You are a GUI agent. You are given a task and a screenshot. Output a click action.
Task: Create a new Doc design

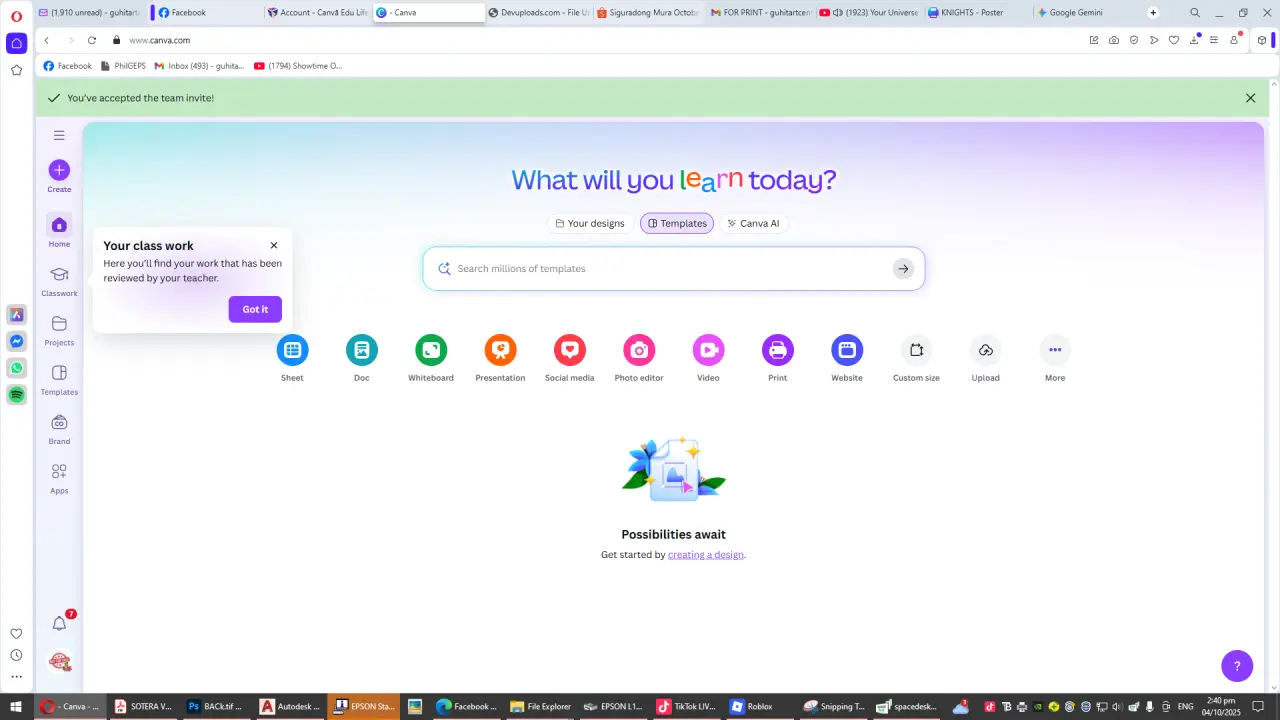pos(362,350)
